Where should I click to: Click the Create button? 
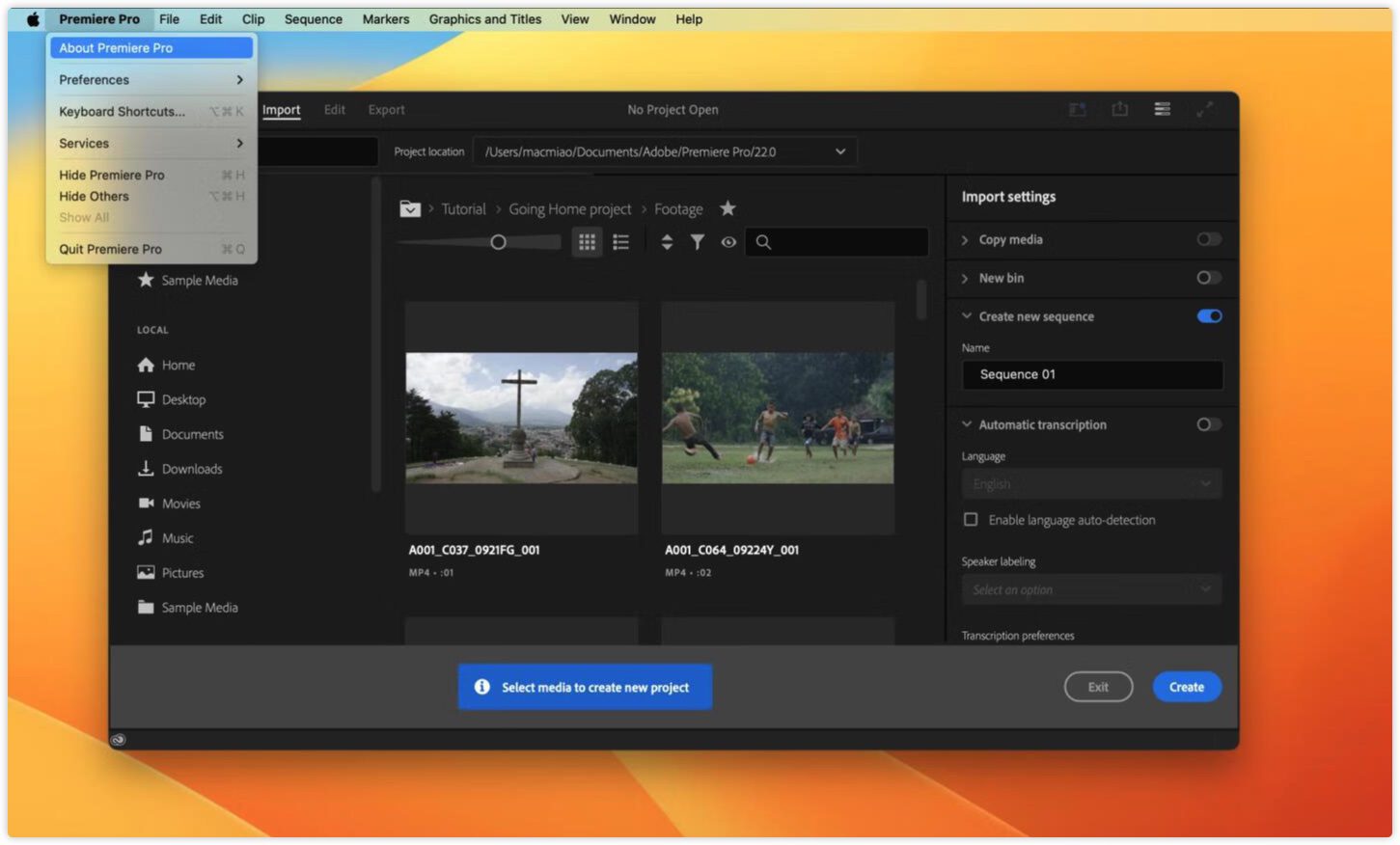pyautogui.click(x=1186, y=687)
